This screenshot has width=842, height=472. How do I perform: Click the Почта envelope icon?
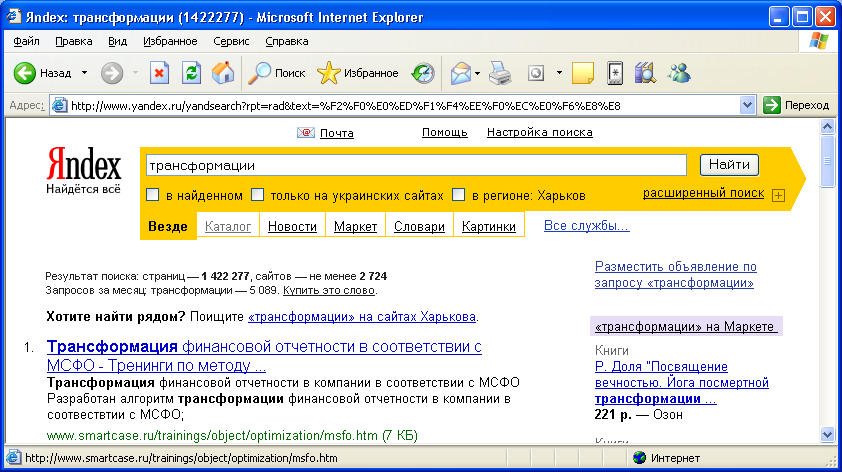click(306, 133)
